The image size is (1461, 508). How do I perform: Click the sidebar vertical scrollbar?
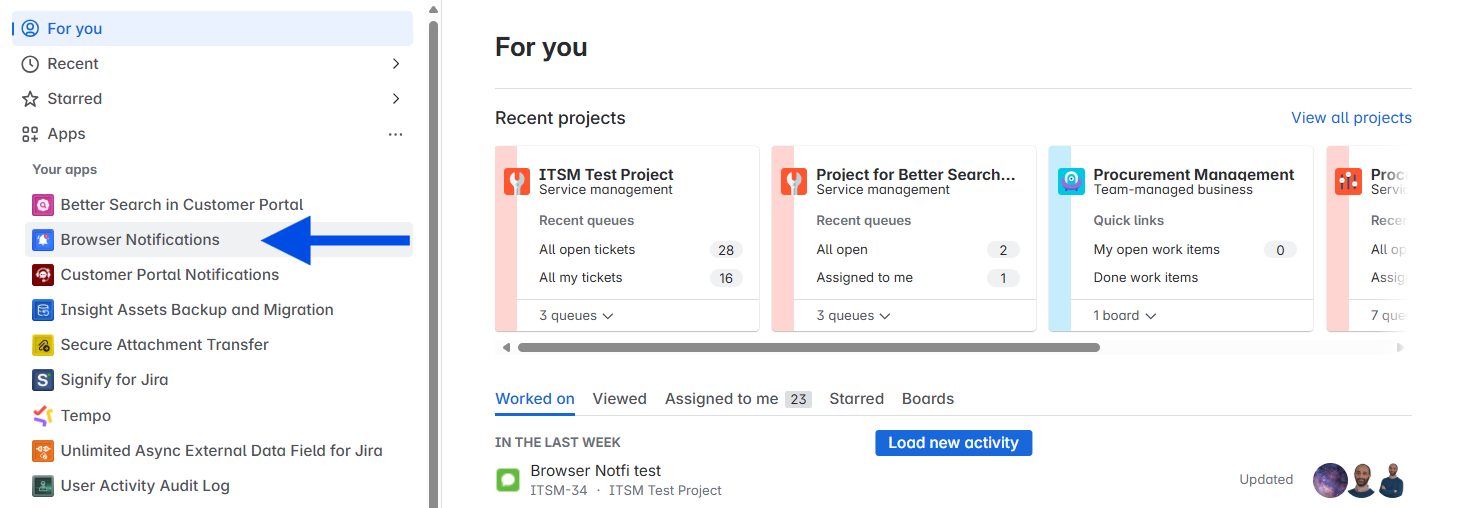433,262
